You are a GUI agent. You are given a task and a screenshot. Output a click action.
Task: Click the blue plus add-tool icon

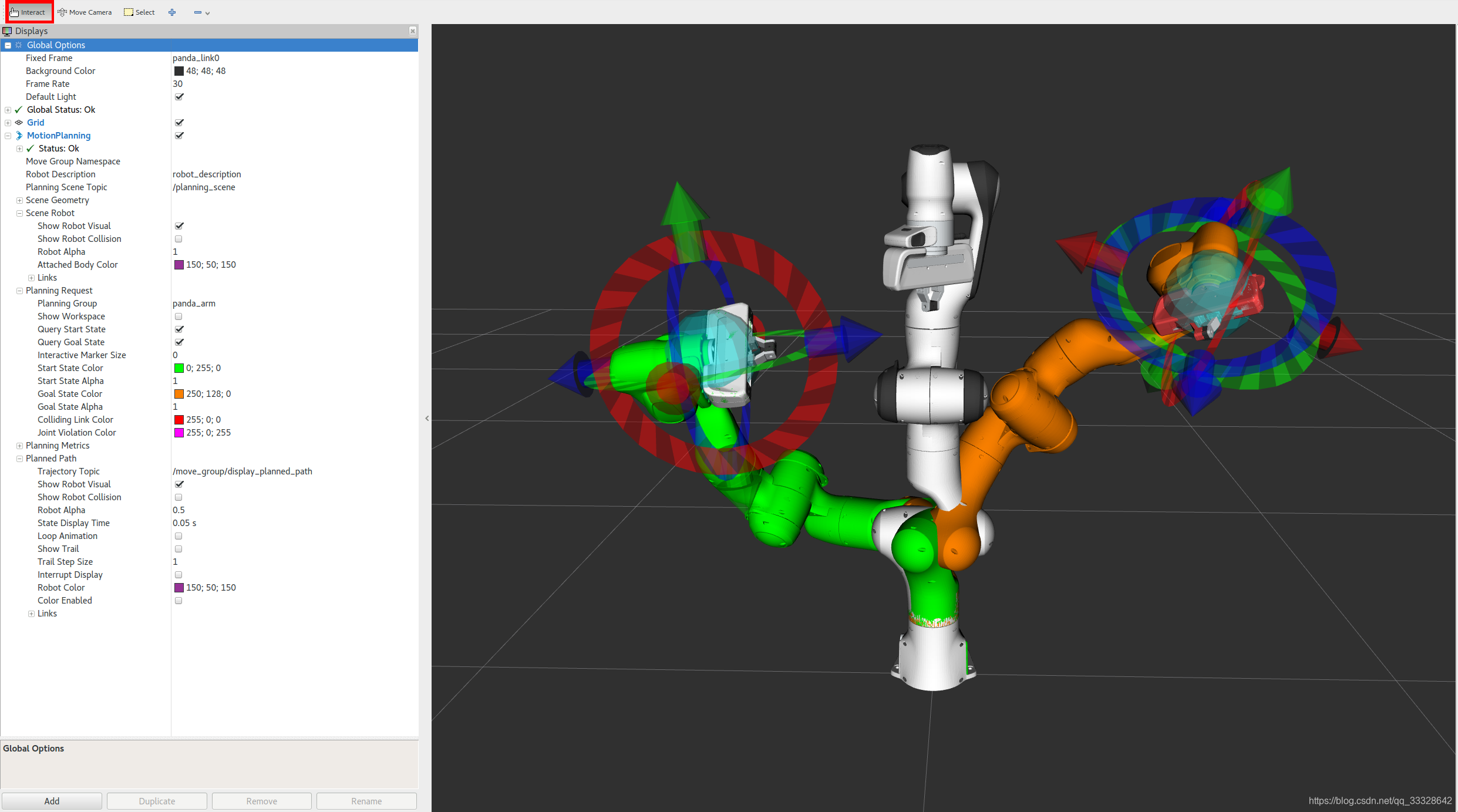(x=172, y=12)
